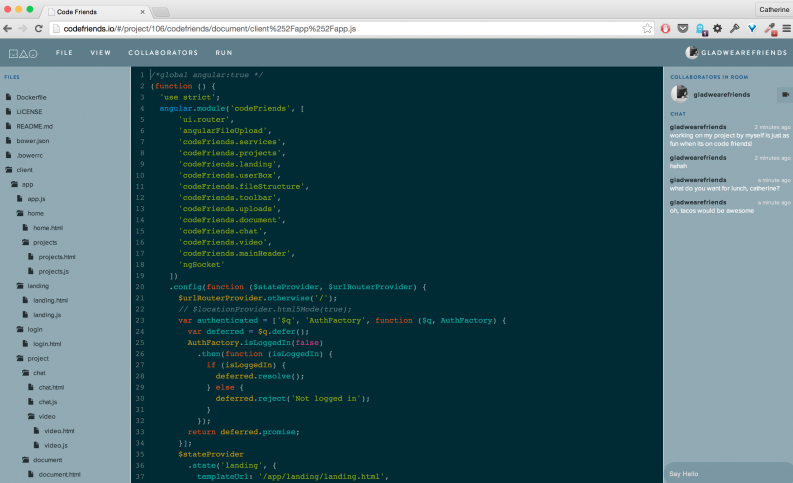Screen dimensions: 793x483
Task: Open chat.js file
Action: click(48, 402)
